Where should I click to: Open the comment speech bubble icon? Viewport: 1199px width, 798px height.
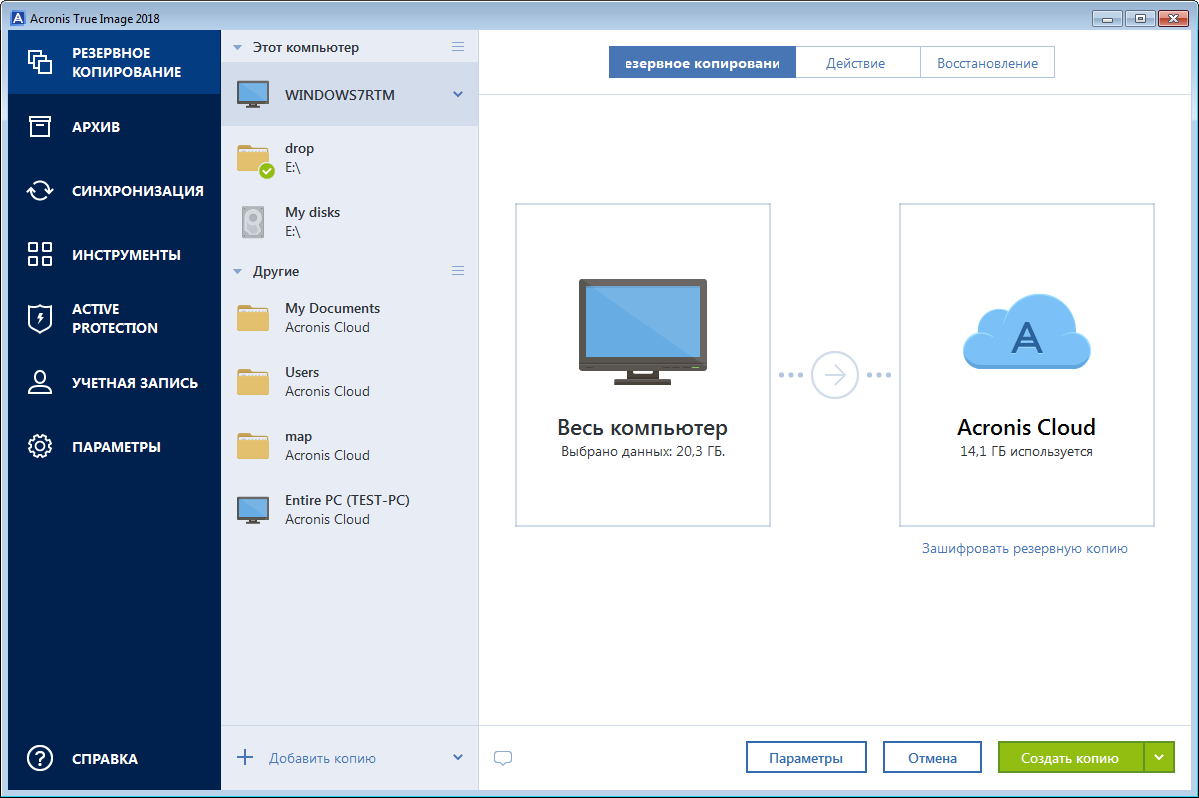[503, 758]
